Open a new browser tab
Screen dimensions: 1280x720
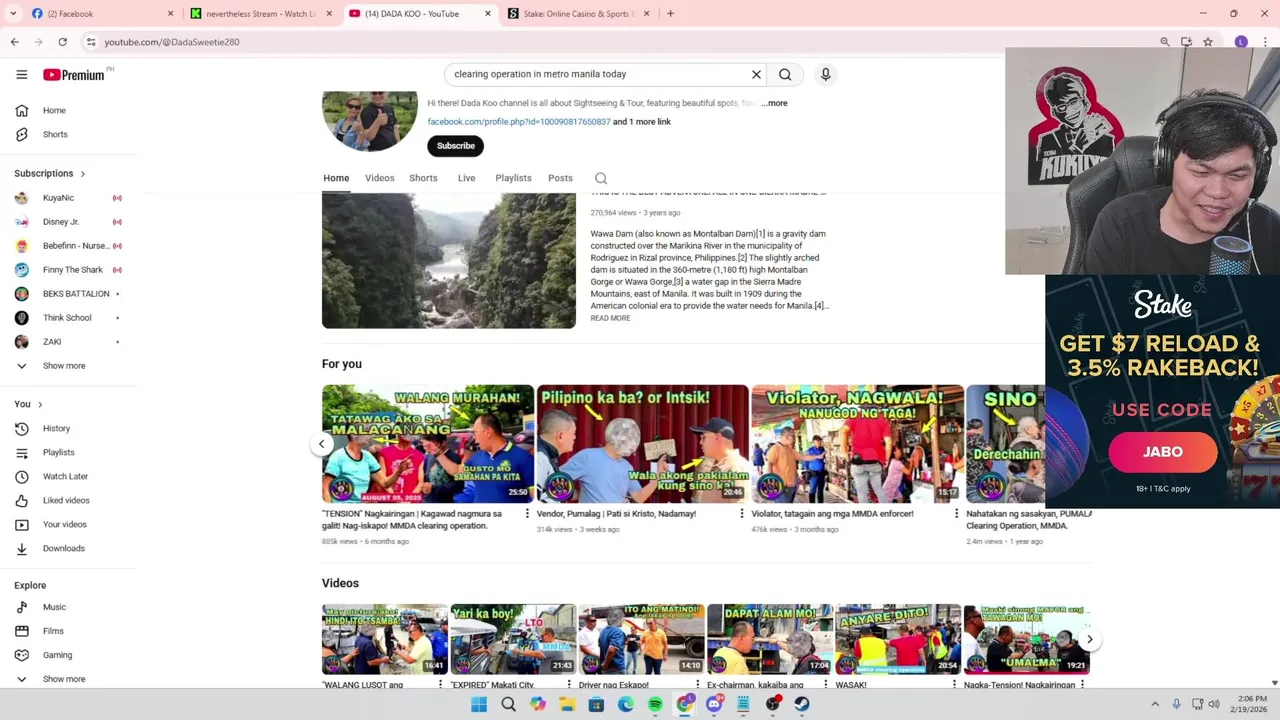point(670,14)
